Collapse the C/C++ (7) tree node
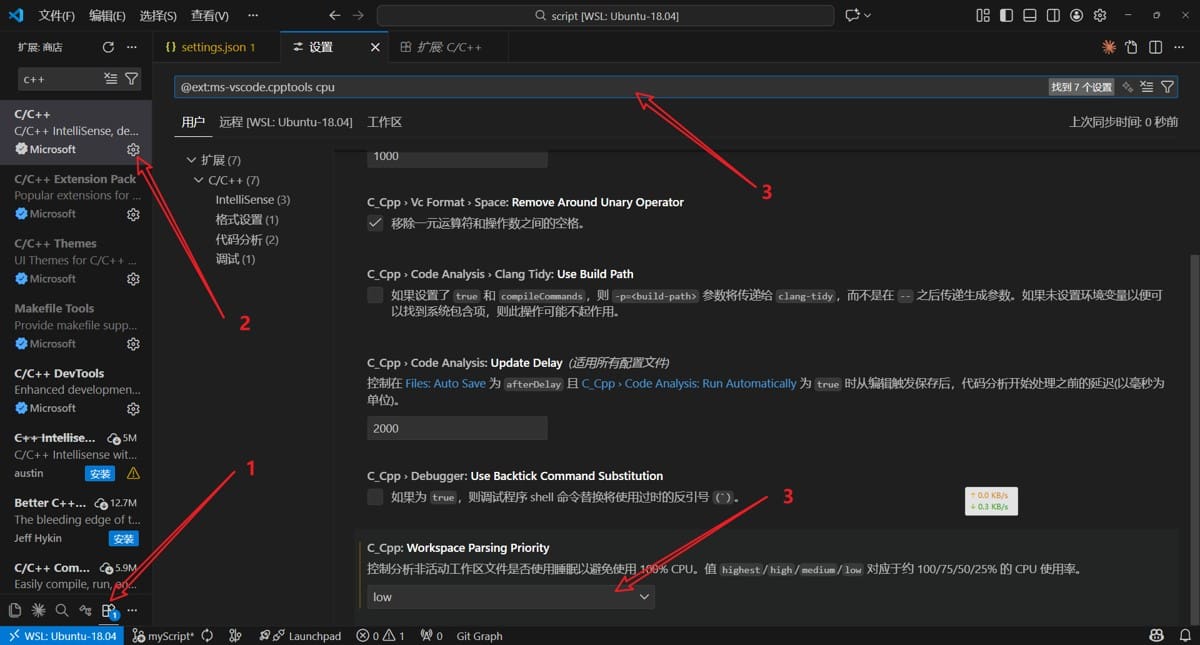The height and width of the screenshot is (645, 1200). pyautogui.click(x=199, y=180)
